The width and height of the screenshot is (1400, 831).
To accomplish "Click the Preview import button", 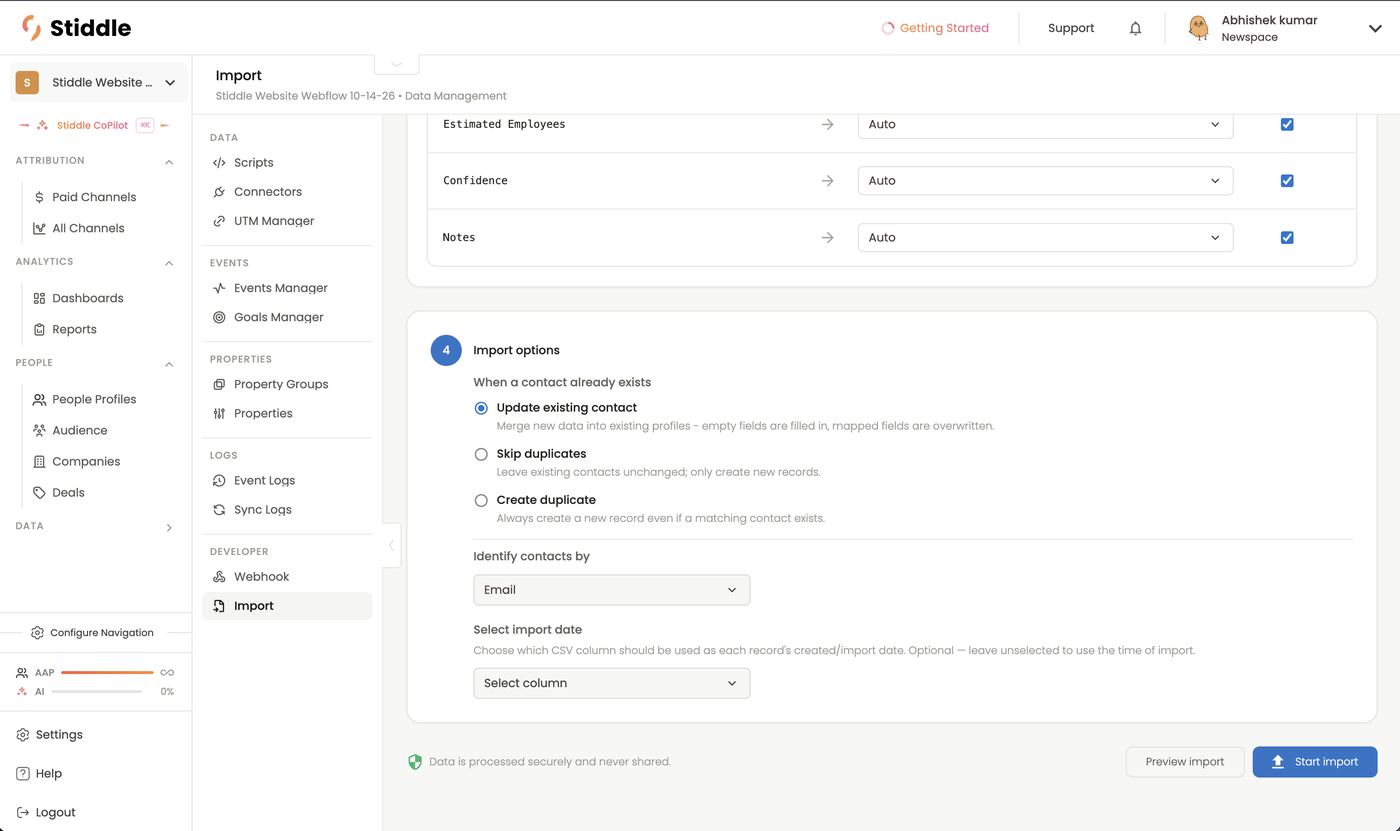I will click(x=1185, y=762).
